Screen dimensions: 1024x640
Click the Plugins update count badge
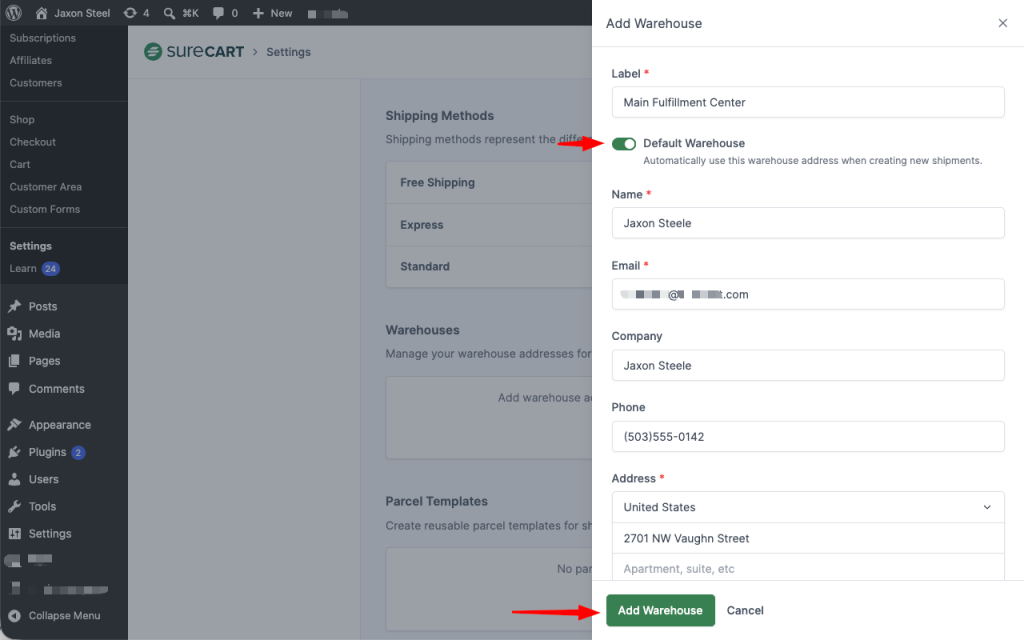[x=78, y=453]
